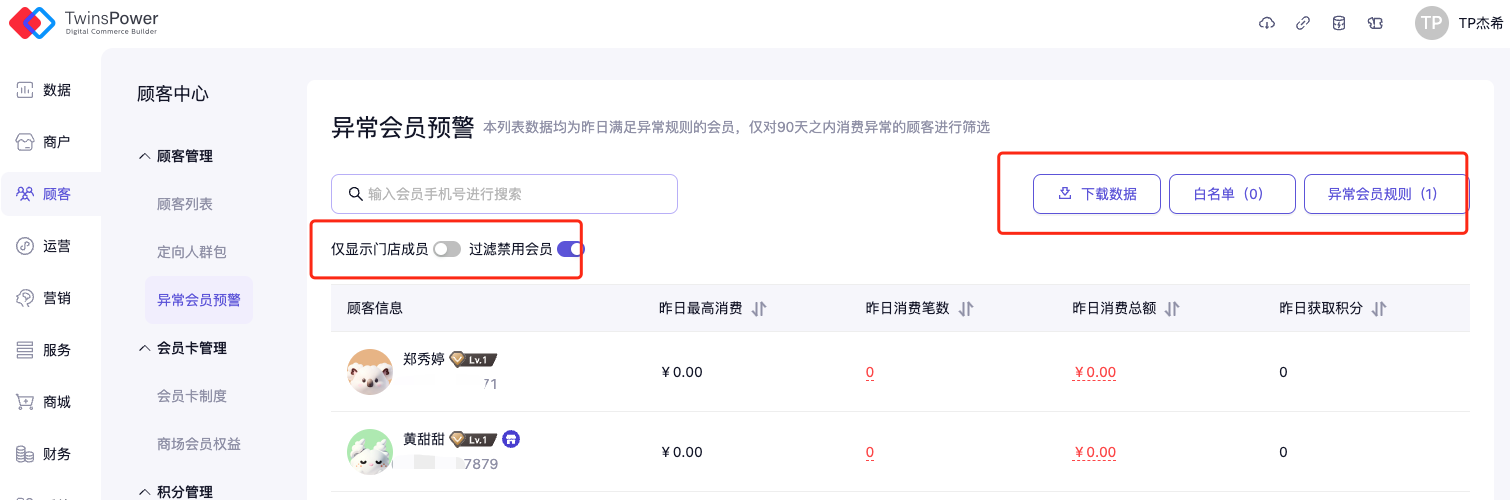1510x500 pixels.
Task: Click the TwinsPower logo
Action: tap(84, 23)
